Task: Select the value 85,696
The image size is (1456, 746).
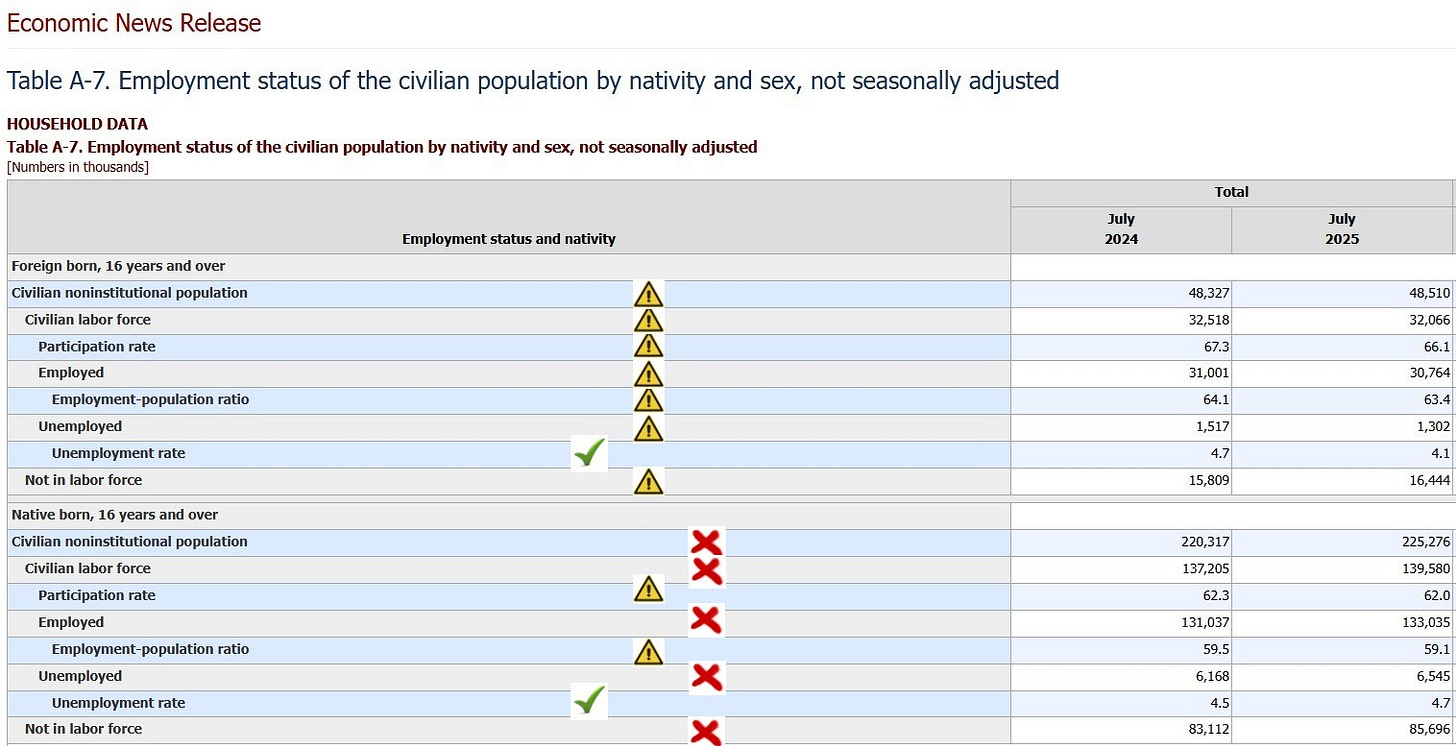Action: [x=1429, y=730]
